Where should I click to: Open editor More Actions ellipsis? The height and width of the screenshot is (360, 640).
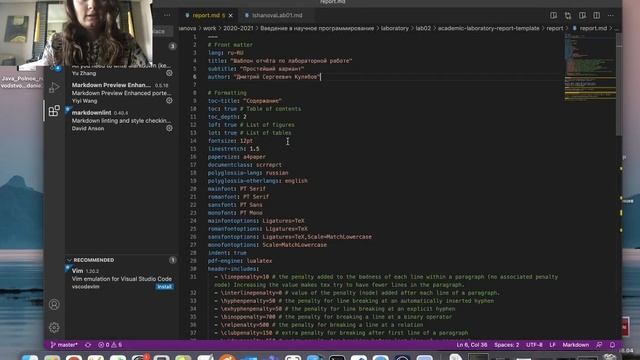(611, 16)
